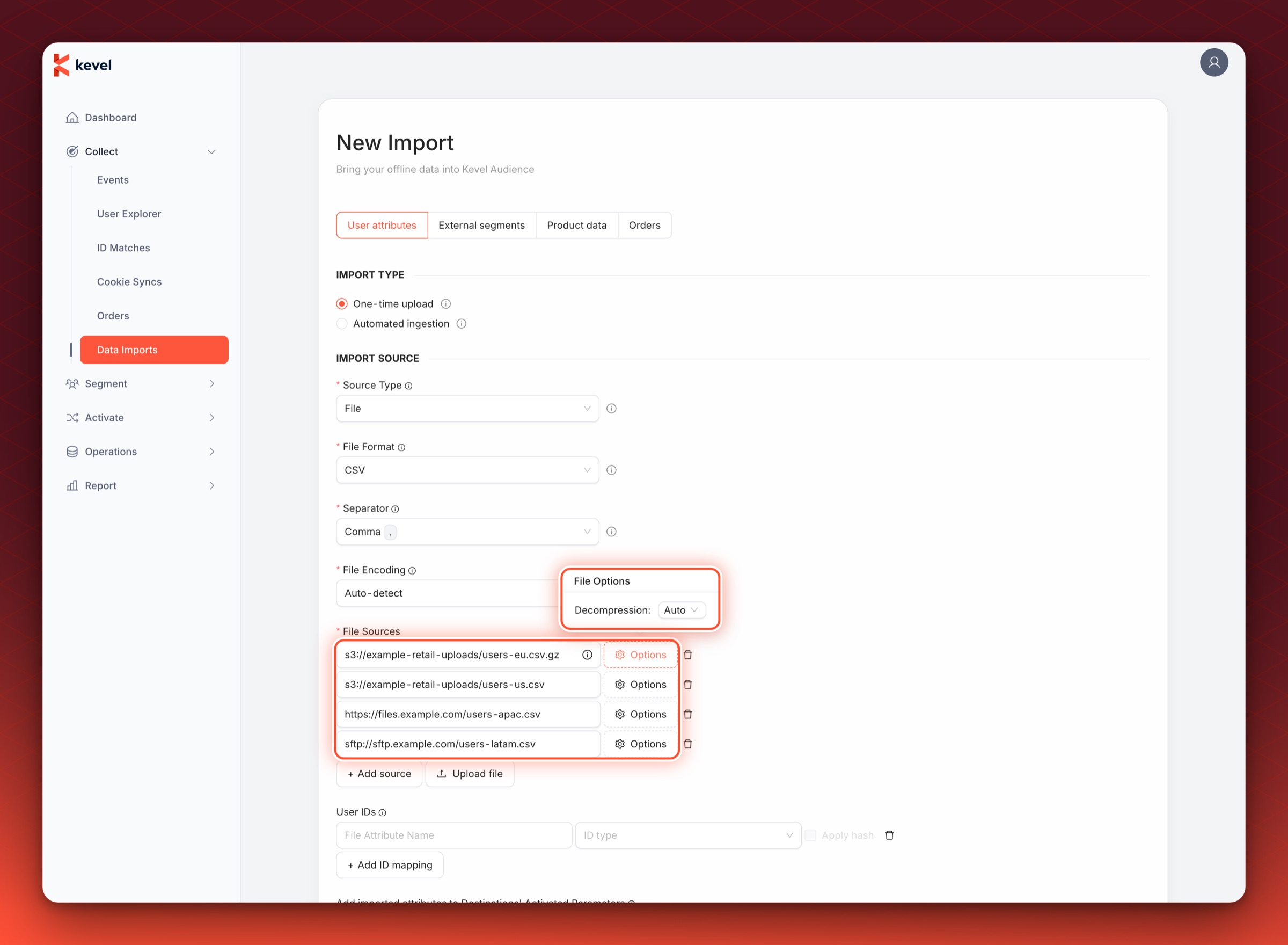Click the Upload file button

[x=470, y=774]
